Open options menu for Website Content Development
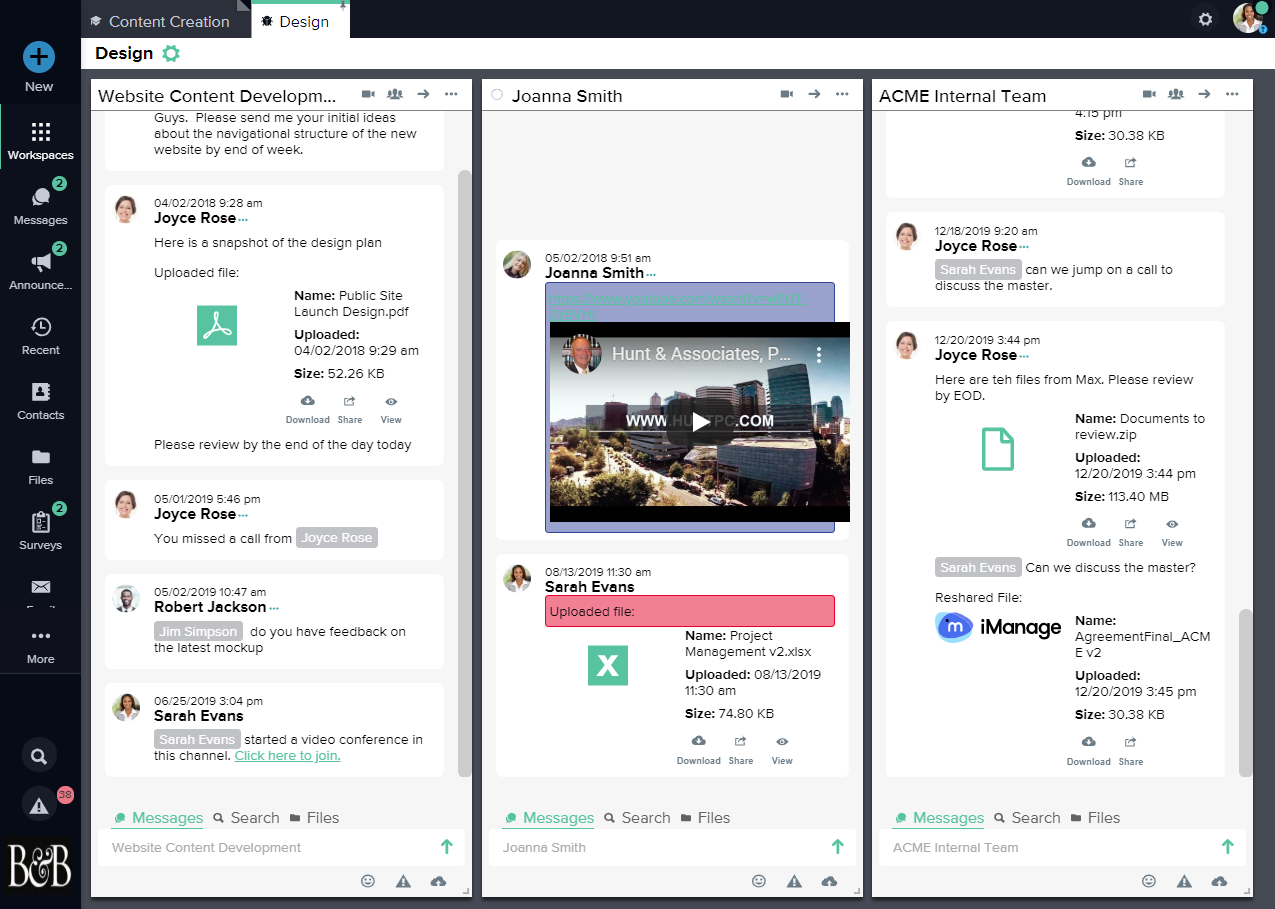1275x909 pixels. 451,94
